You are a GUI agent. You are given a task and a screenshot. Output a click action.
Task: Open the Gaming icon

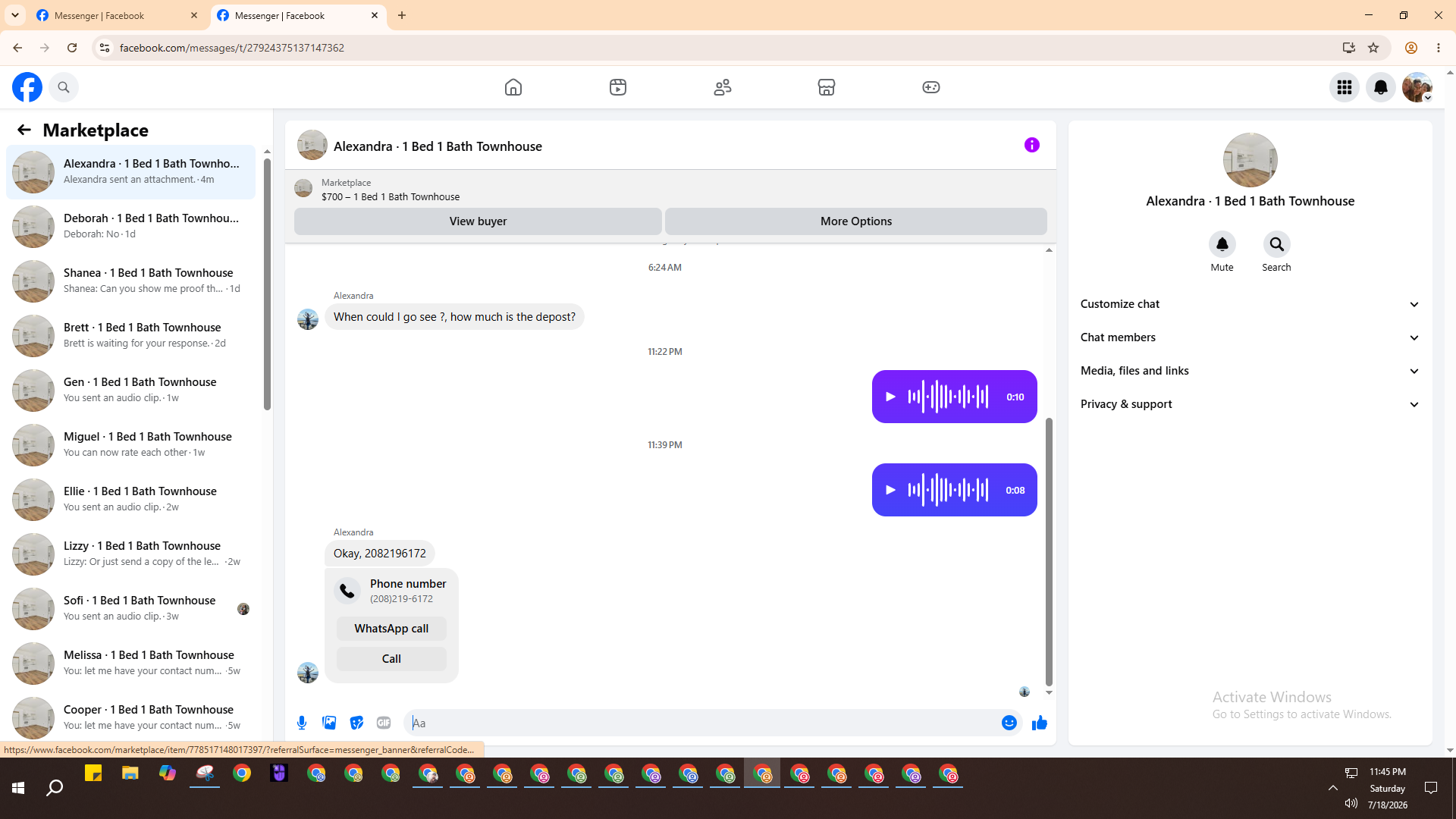[x=931, y=87]
